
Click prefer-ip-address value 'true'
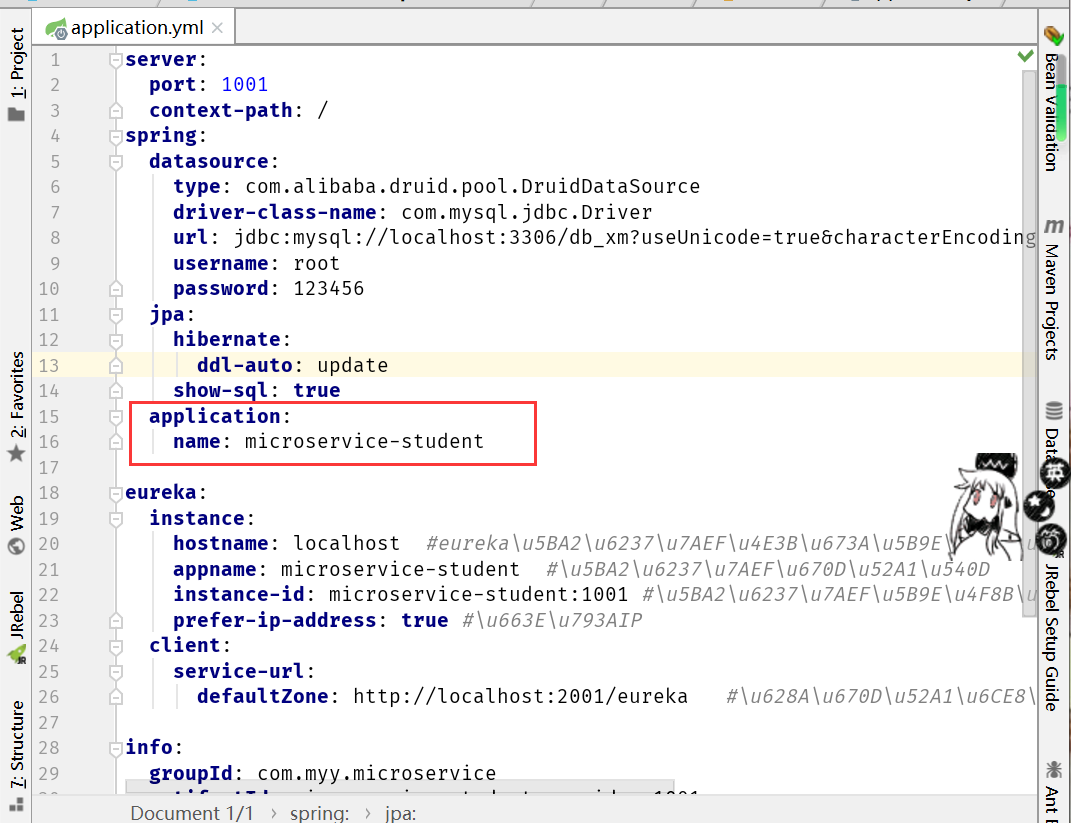(x=424, y=620)
